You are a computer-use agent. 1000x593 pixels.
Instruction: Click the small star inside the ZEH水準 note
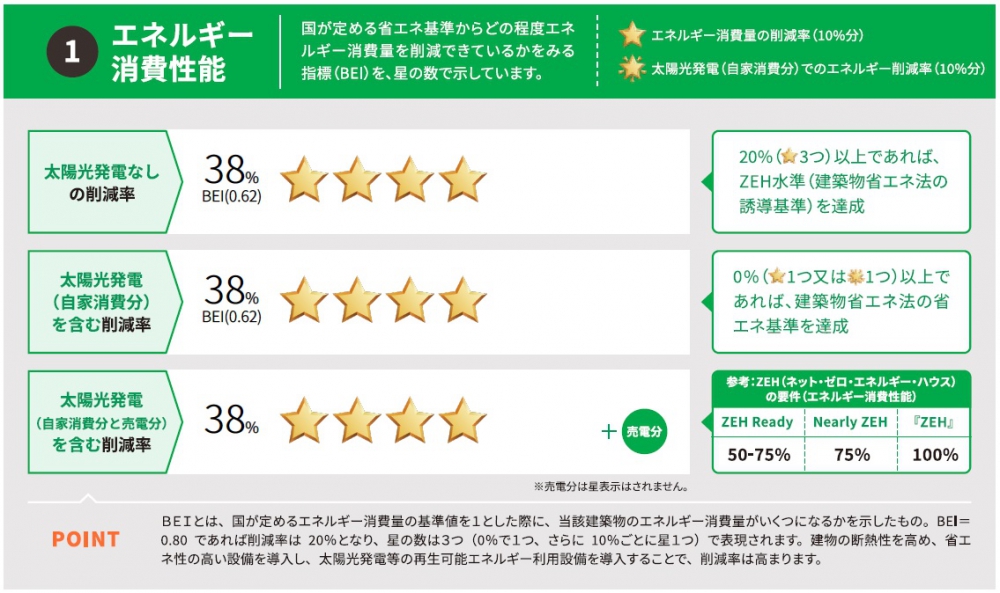pyautogui.click(x=789, y=156)
